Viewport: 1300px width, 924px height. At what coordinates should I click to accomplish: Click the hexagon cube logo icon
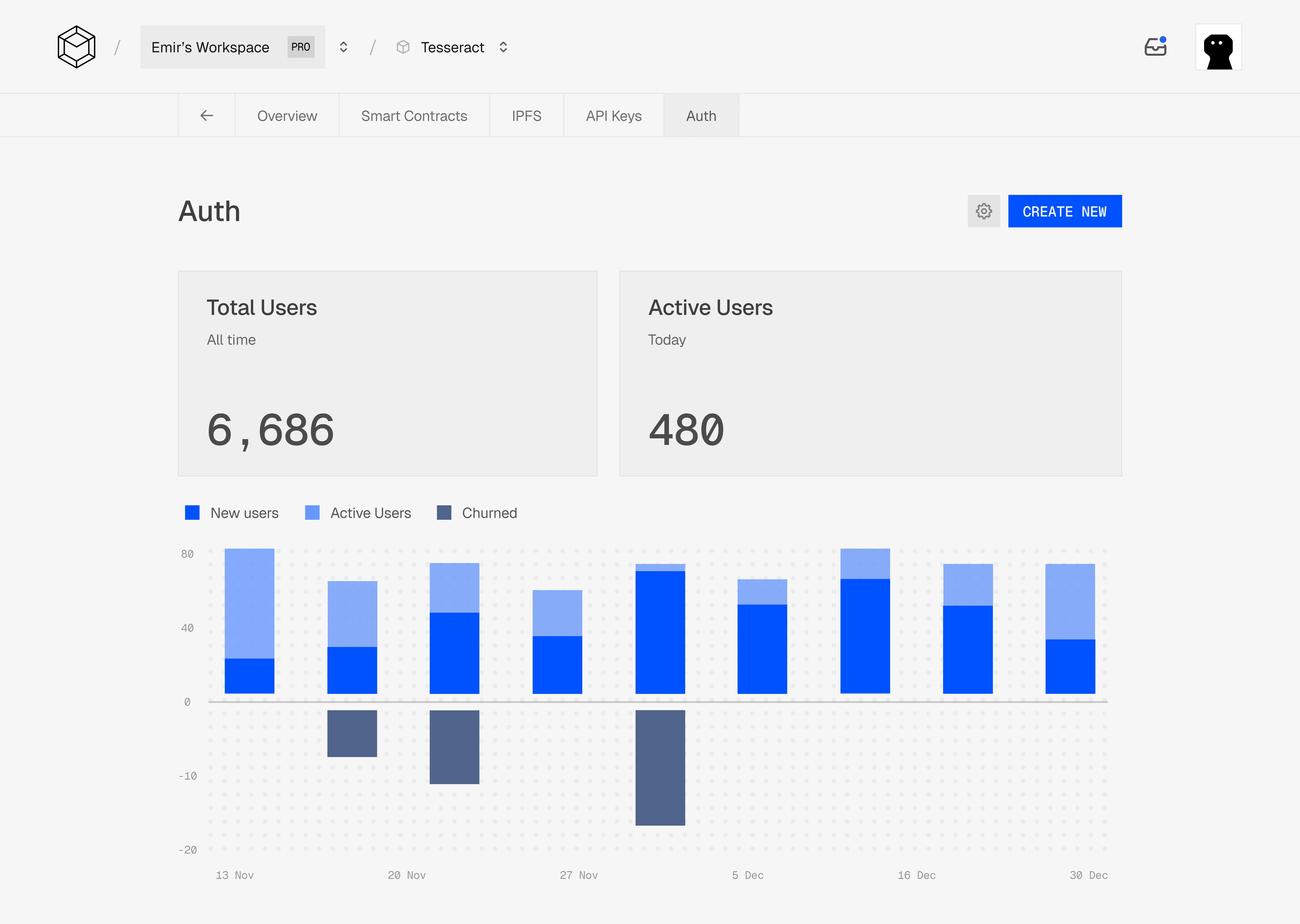click(76, 47)
